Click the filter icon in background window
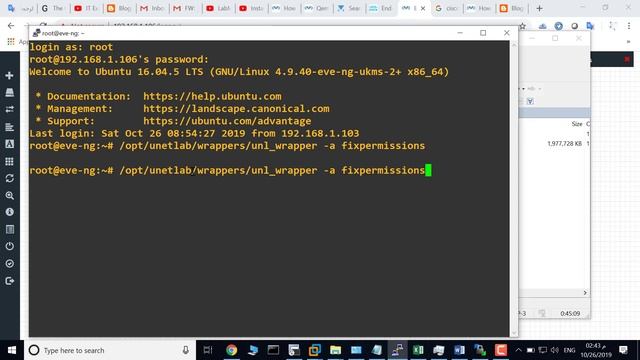The image size is (640, 360). point(530,101)
